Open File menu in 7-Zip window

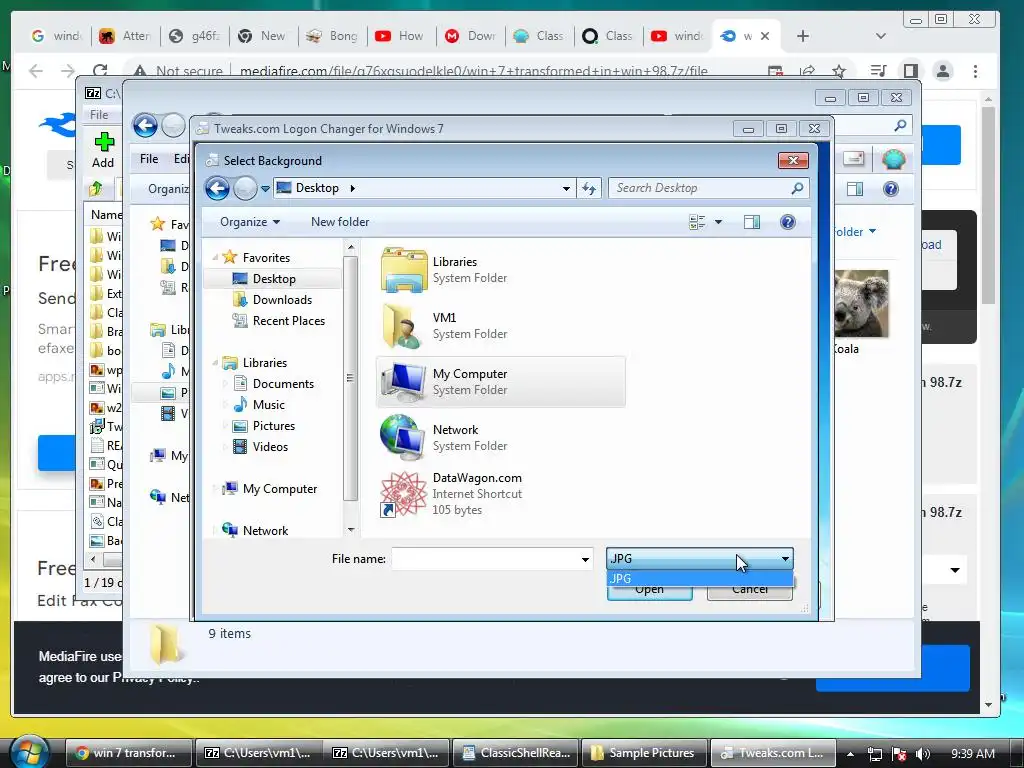point(99,115)
